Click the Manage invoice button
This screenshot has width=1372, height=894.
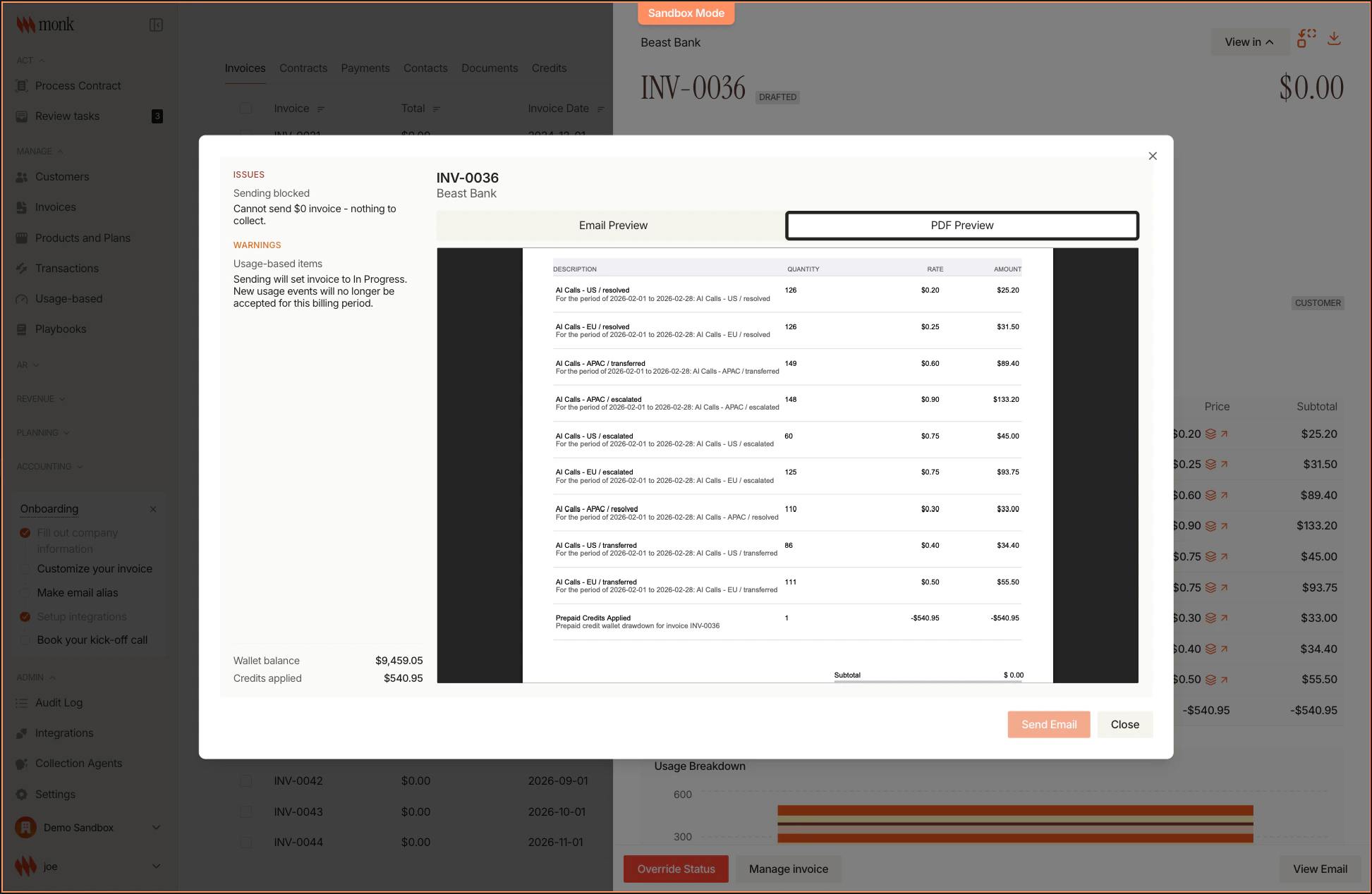click(789, 869)
